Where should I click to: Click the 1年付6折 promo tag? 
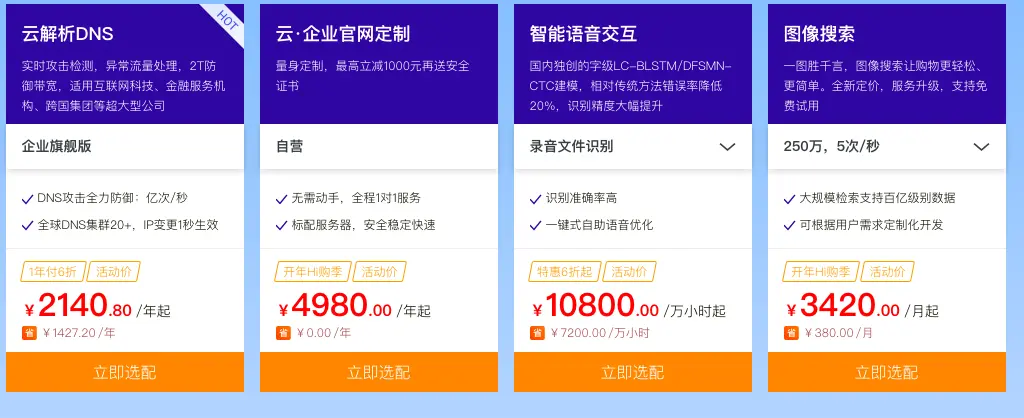pos(53,271)
